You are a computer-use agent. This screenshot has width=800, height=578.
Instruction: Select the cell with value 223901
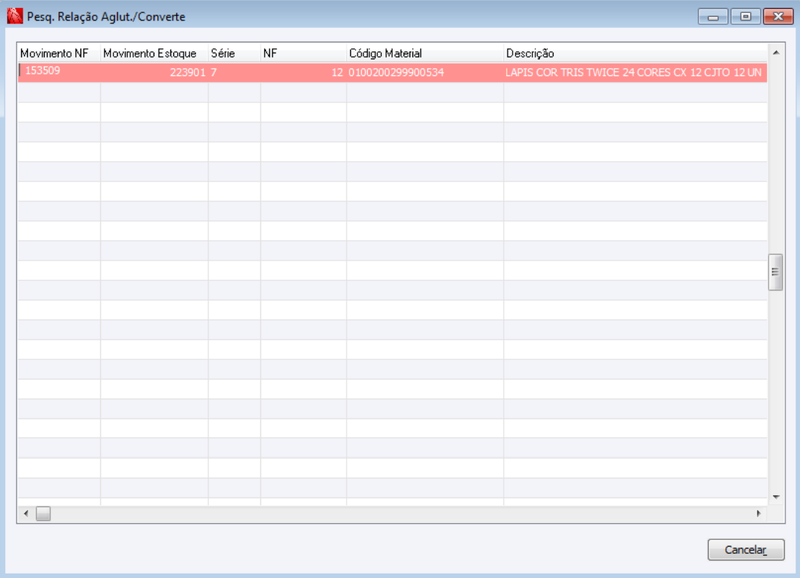(154, 72)
